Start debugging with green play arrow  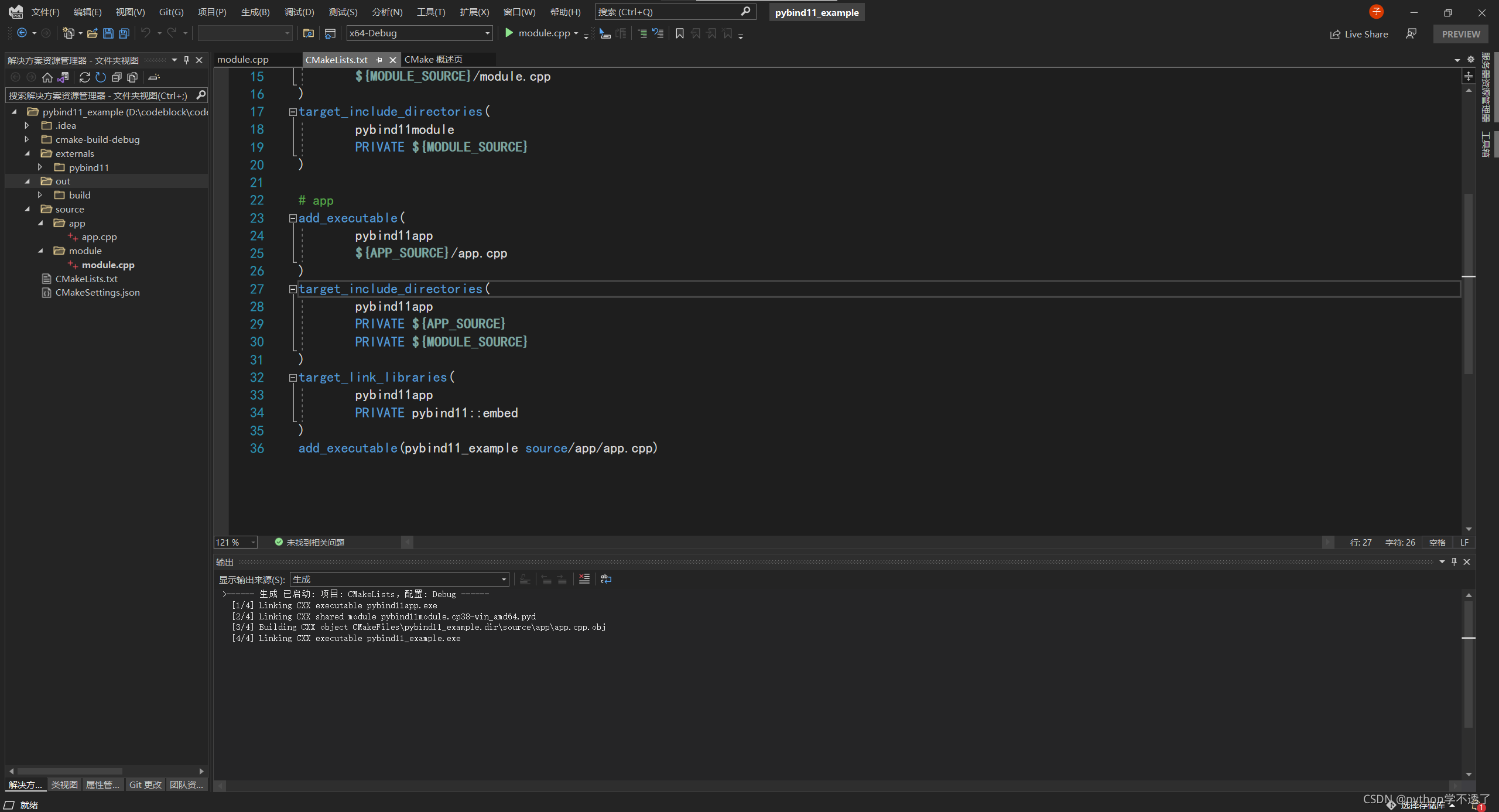pos(509,33)
